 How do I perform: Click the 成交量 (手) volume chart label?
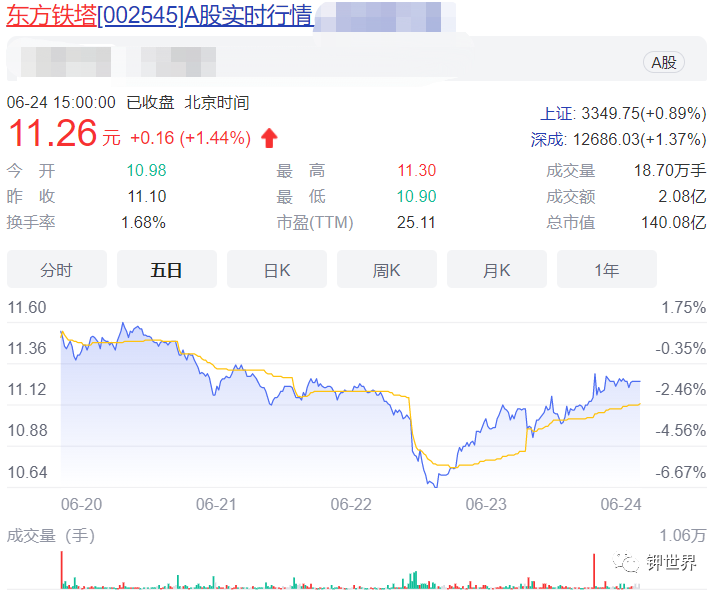coord(51,536)
